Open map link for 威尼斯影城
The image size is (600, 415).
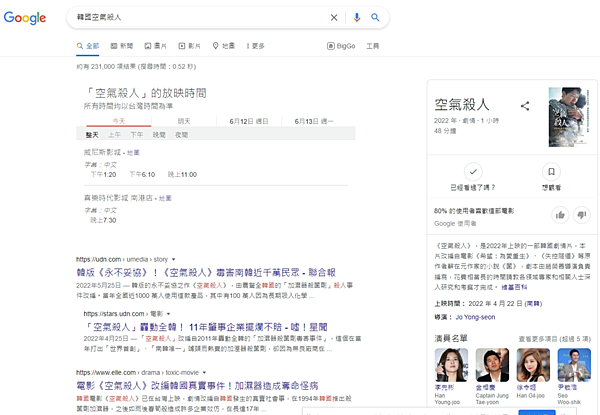pyautogui.click(x=133, y=153)
